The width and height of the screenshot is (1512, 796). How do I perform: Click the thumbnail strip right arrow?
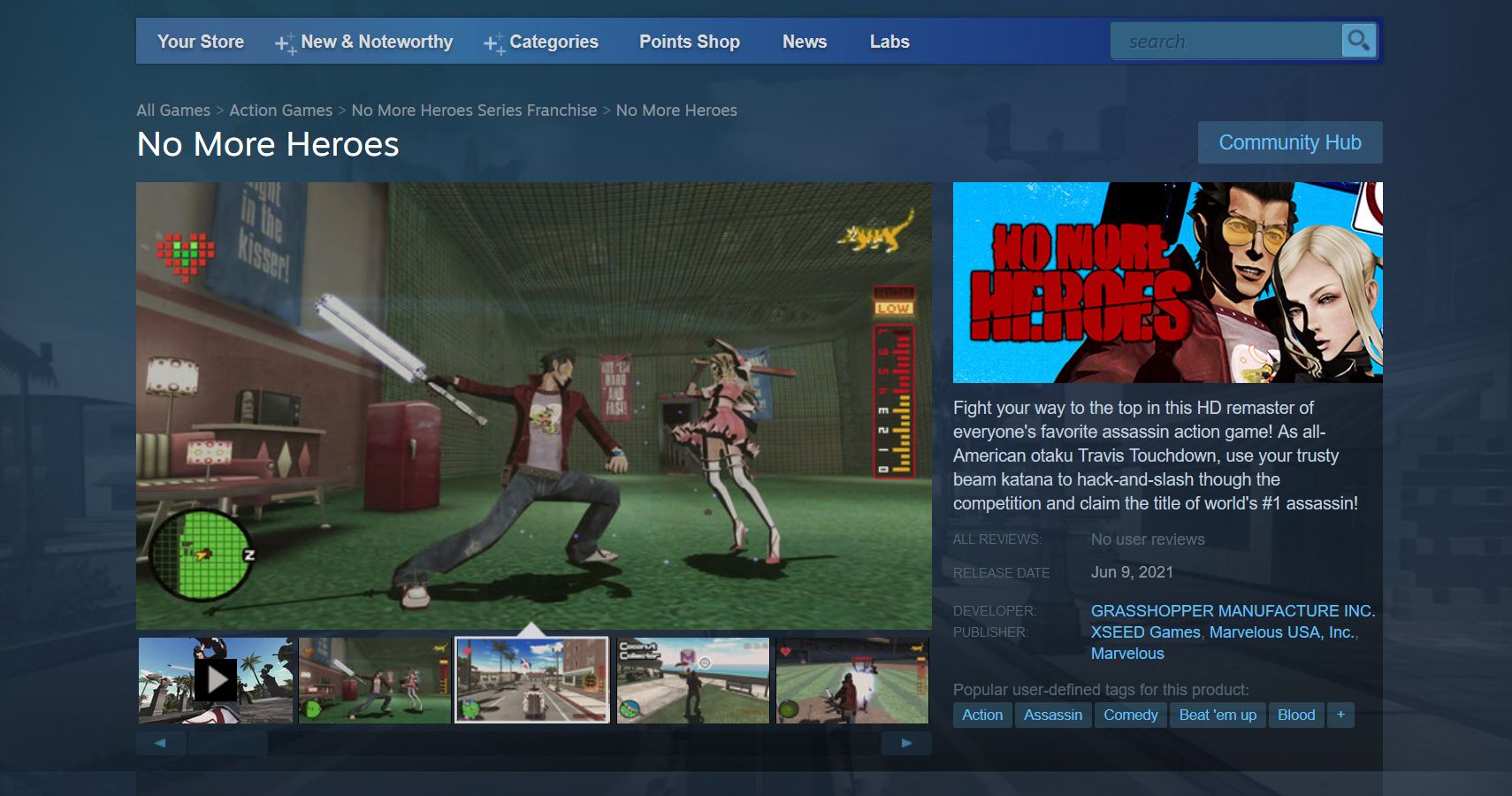[906, 743]
